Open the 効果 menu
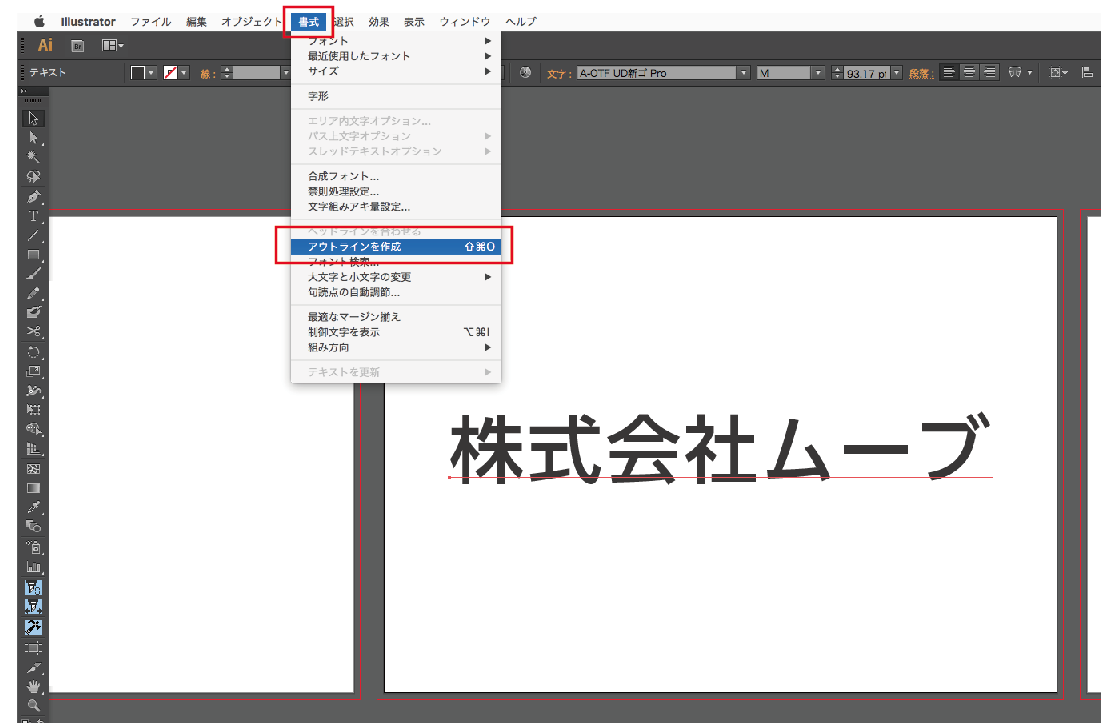1101x723 pixels. [x=378, y=22]
